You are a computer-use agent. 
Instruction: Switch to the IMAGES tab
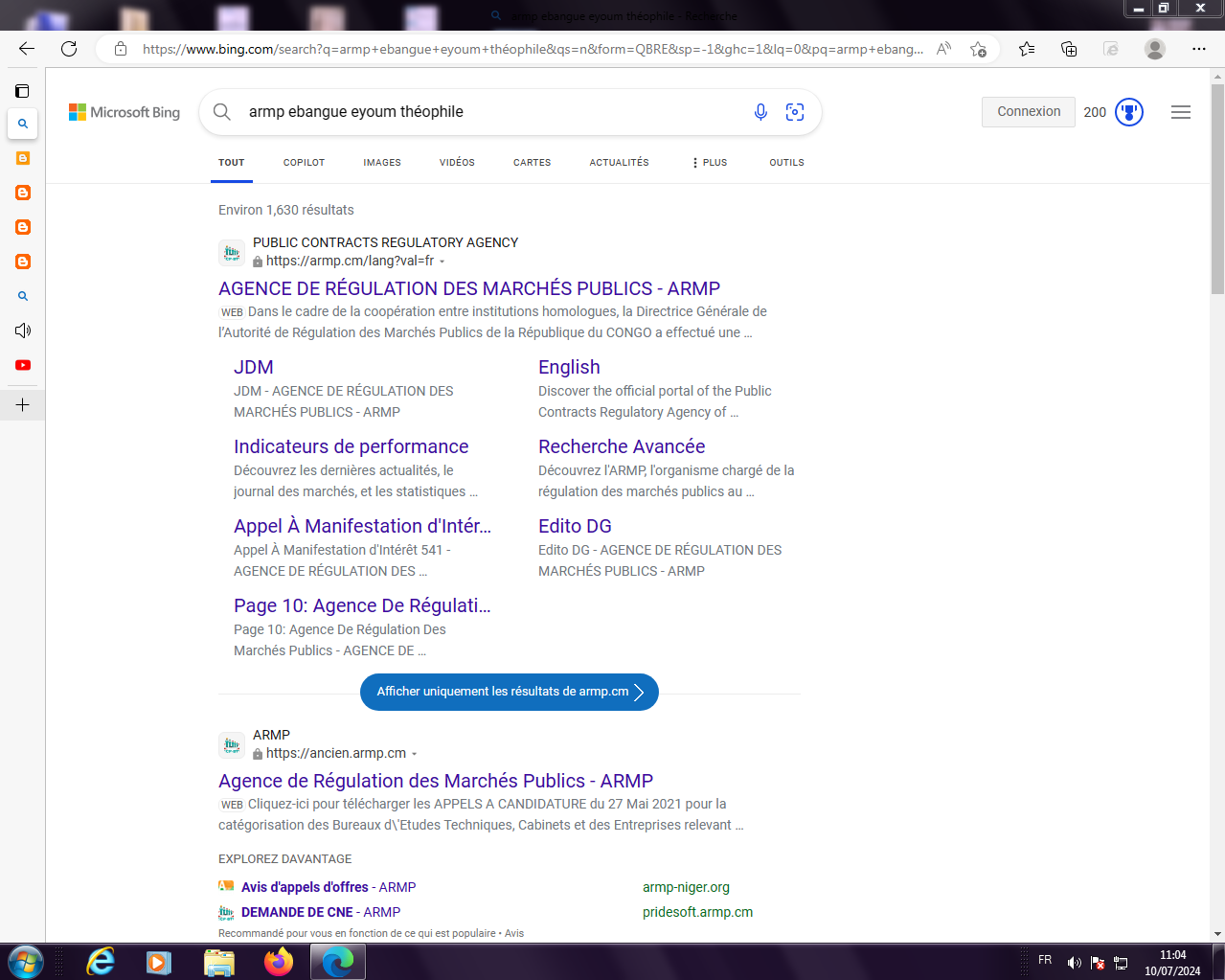click(382, 163)
